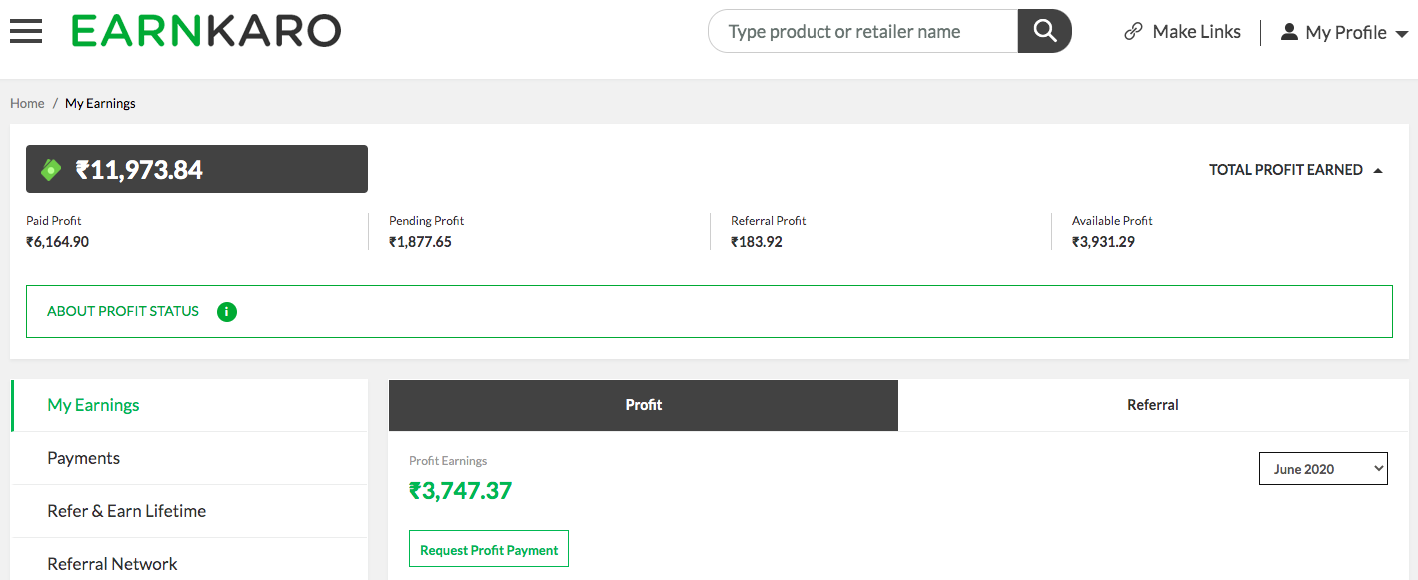
Task: Expand the About Profit Status bar
Action: coord(709,311)
